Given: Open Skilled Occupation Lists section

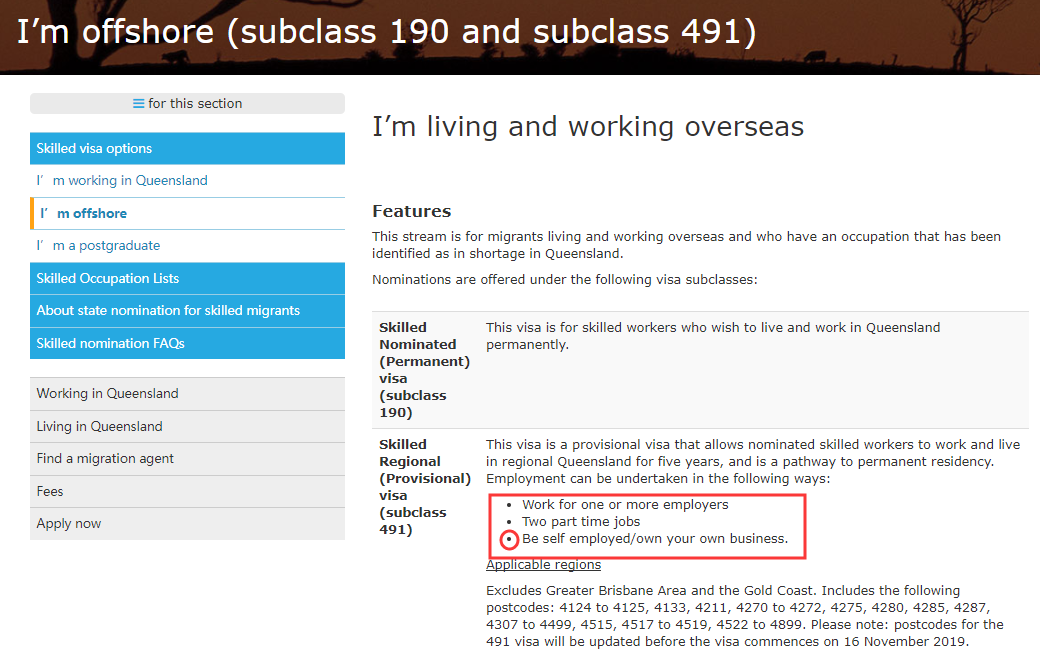Looking at the screenshot, I should coord(108,278).
